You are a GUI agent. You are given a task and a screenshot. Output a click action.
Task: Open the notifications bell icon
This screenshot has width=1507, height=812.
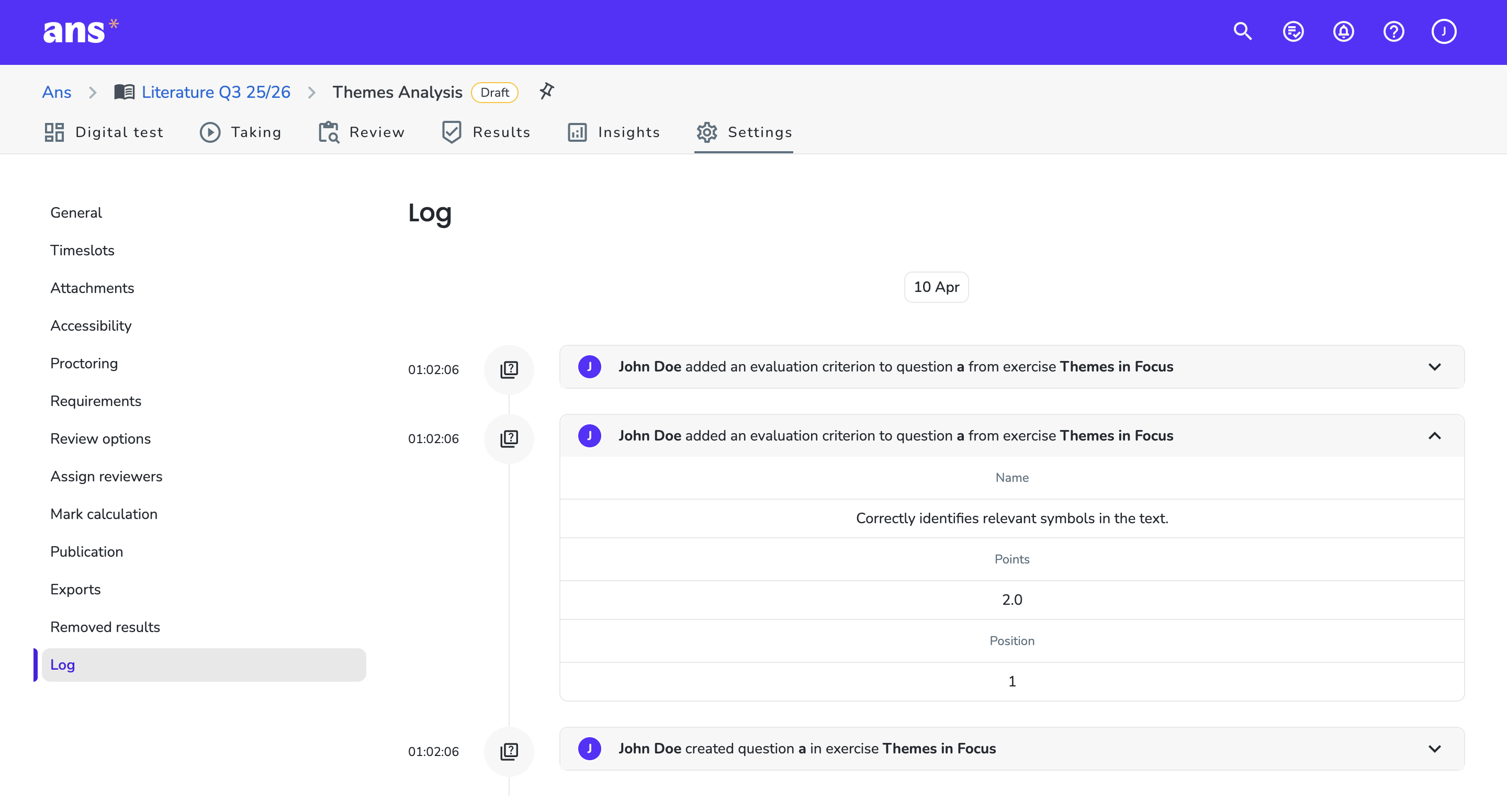click(1343, 31)
